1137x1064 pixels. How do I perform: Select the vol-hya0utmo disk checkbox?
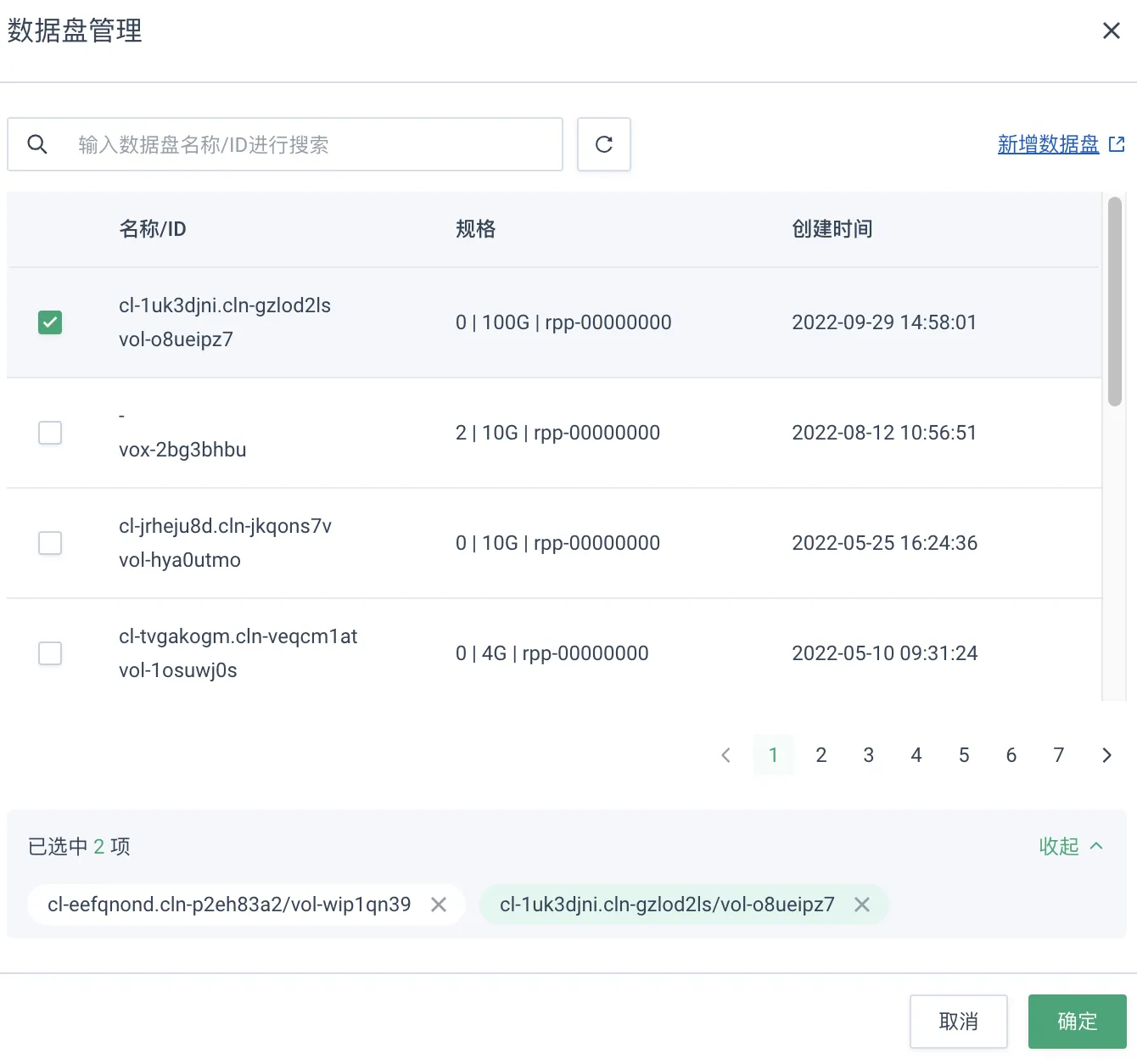pos(50,543)
